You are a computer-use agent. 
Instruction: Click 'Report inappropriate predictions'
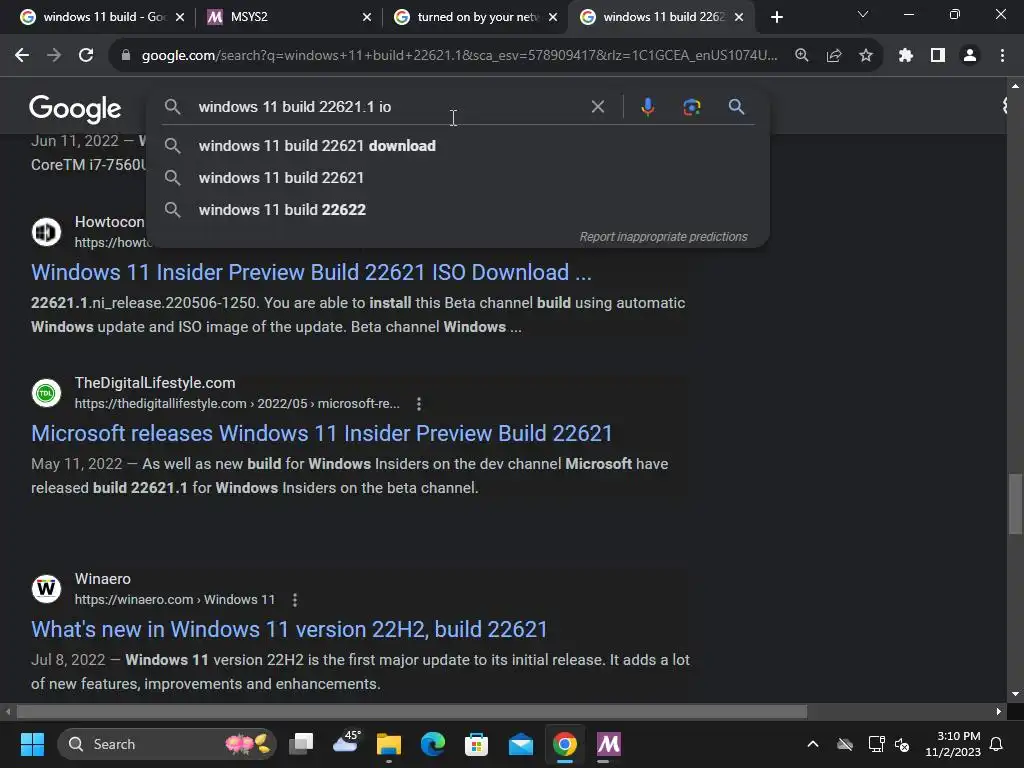click(663, 236)
